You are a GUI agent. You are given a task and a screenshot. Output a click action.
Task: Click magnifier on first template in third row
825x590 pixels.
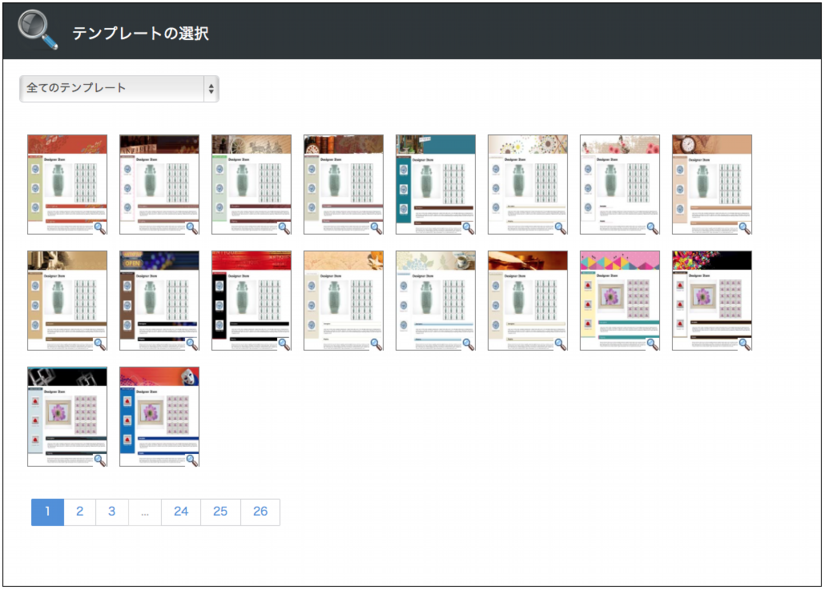coord(99,459)
